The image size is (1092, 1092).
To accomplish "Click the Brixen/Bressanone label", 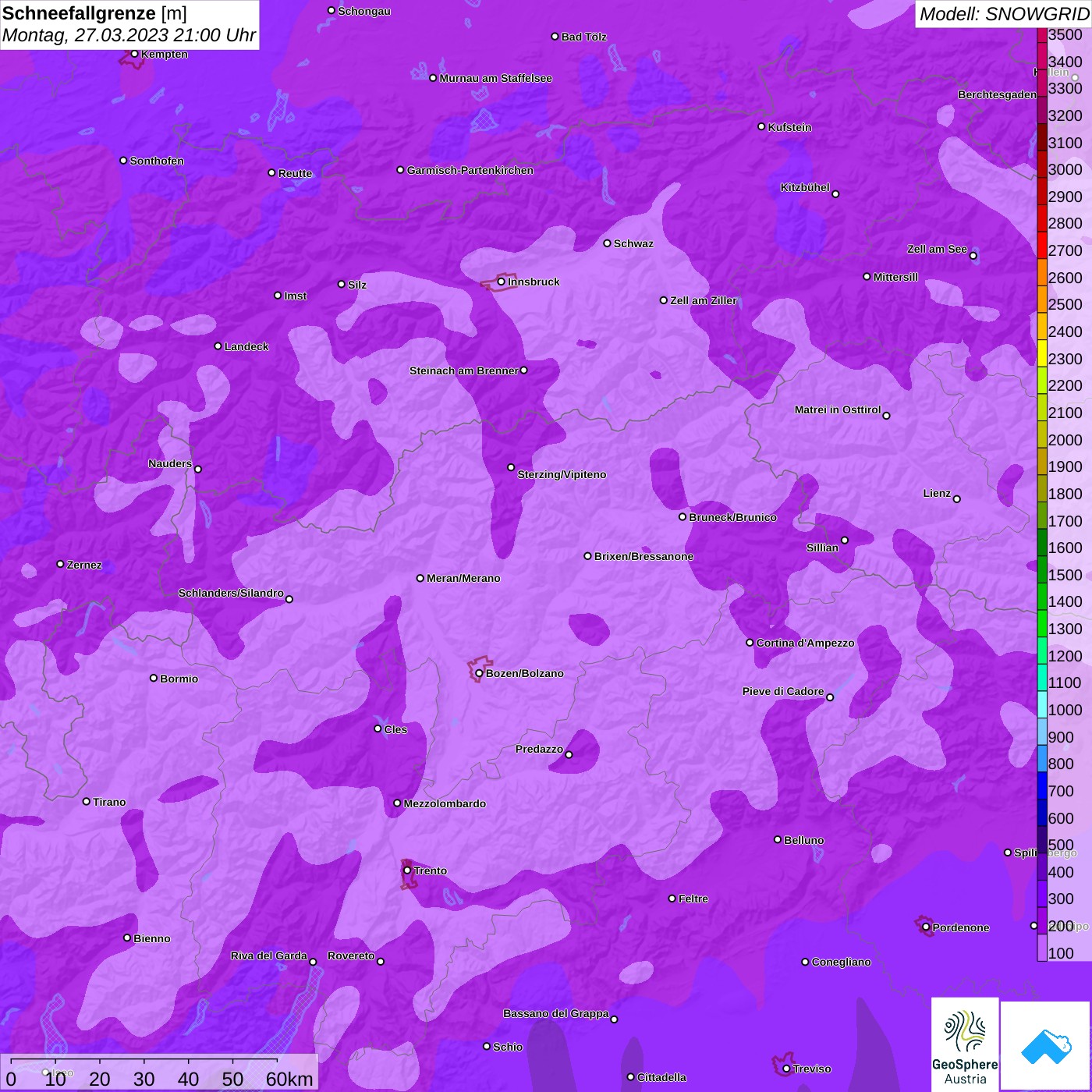I will [644, 556].
